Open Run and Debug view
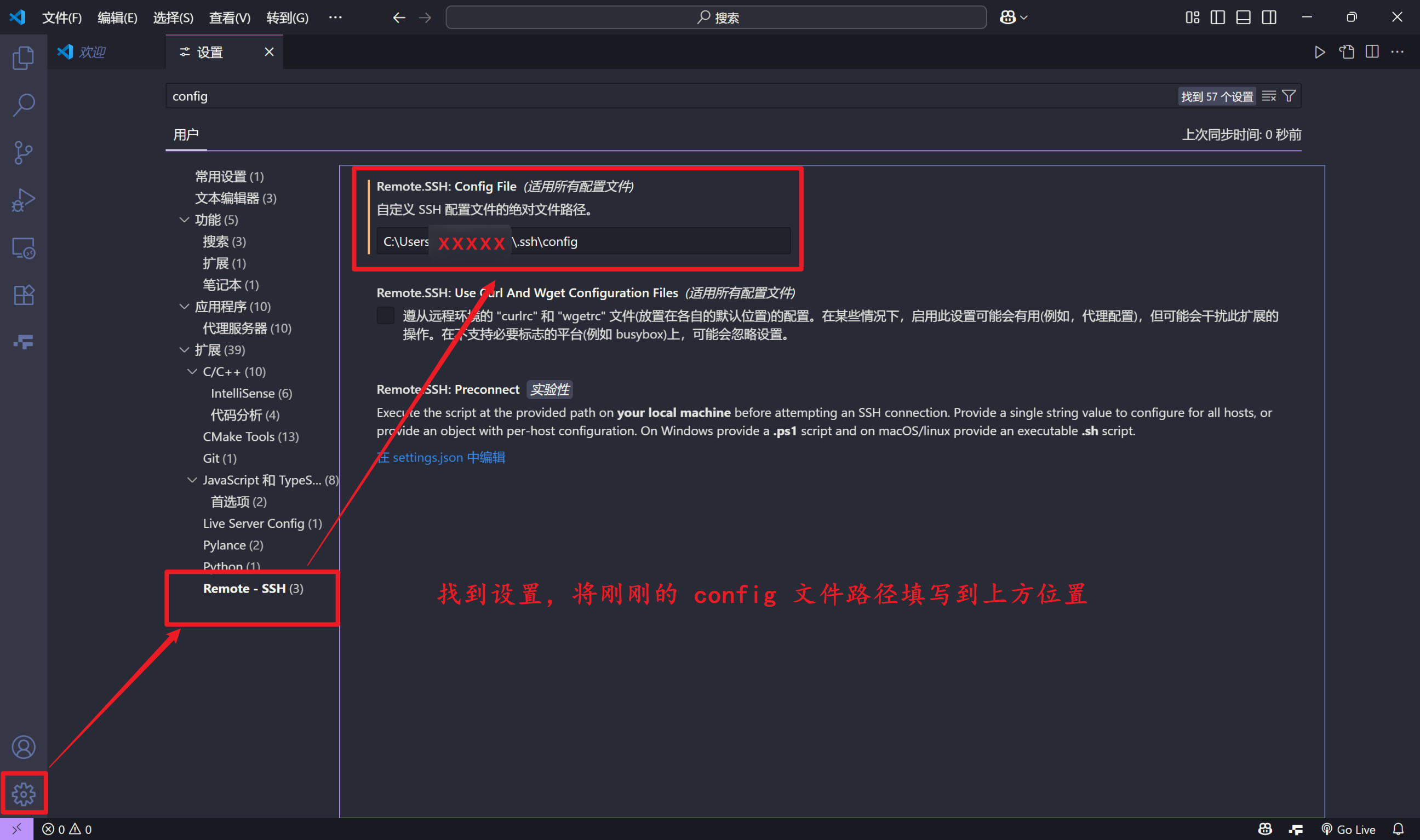 point(23,200)
